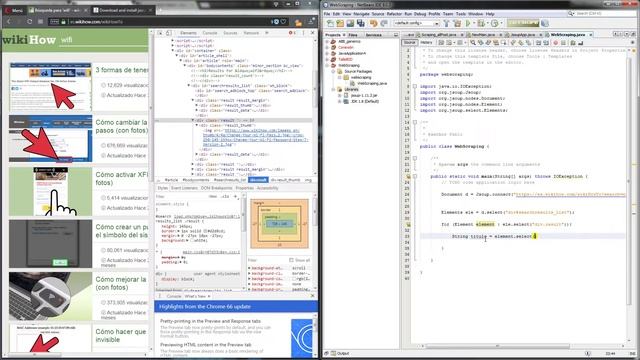Switch to Network tab in DevTools
This screenshot has height=360, width=640.
(x=251, y=33)
